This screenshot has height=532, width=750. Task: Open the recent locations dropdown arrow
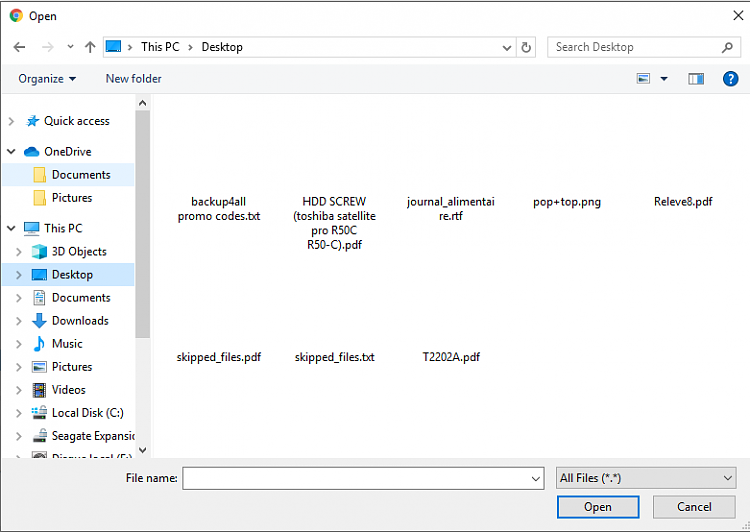[x=70, y=47]
